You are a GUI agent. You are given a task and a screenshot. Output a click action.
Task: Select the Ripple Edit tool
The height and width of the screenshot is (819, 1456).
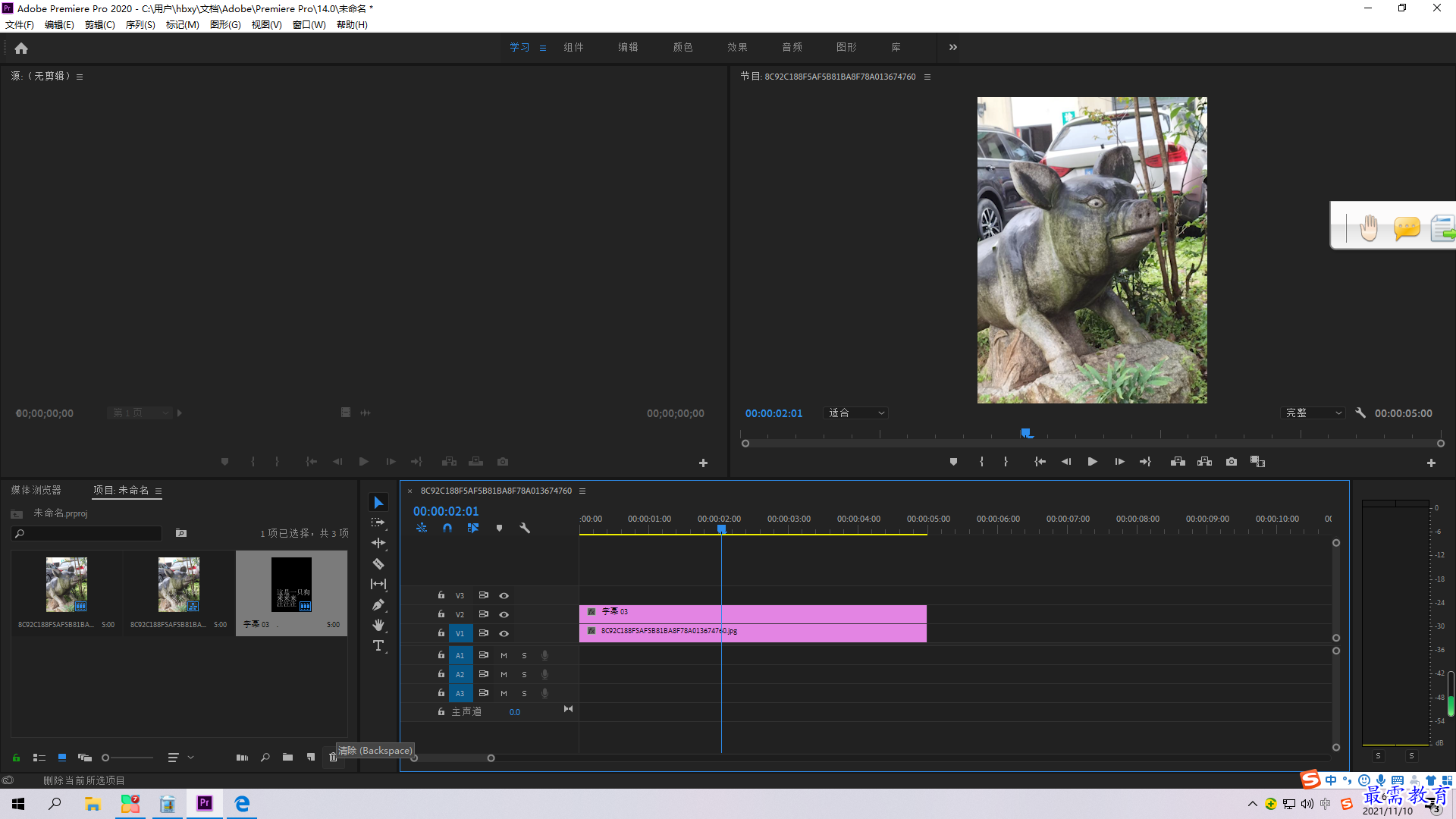(378, 543)
